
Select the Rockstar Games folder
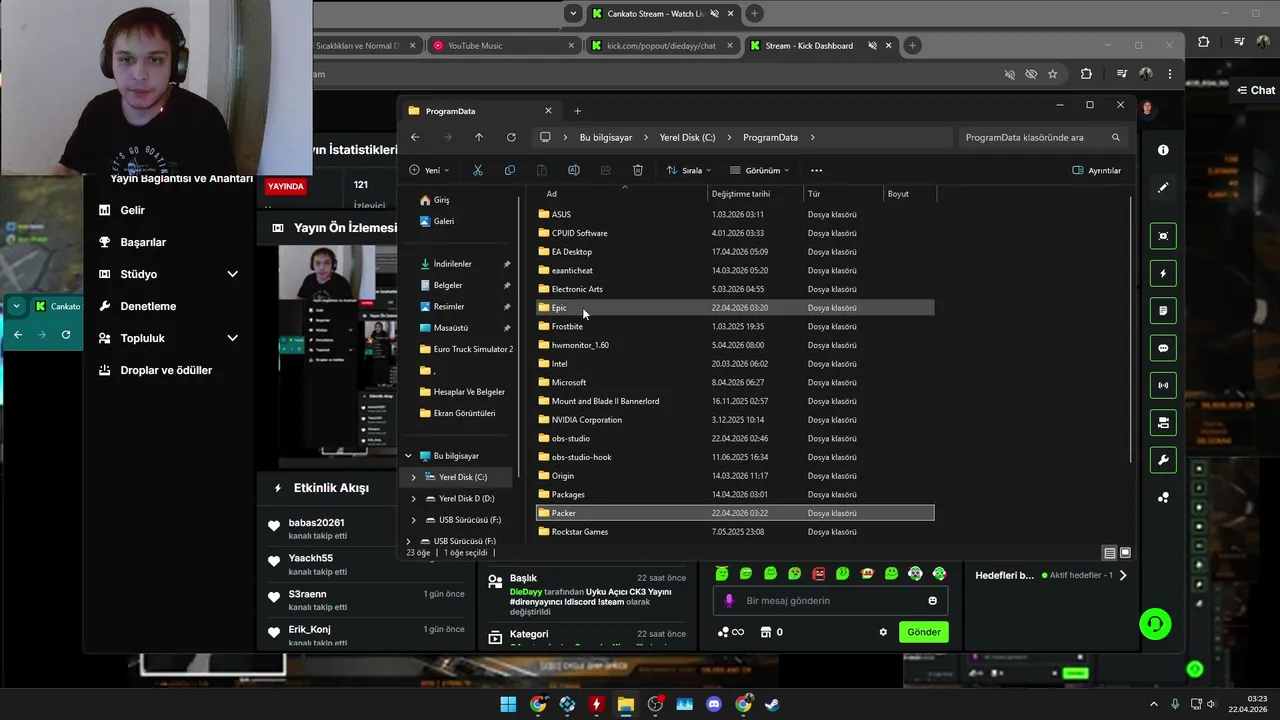coord(735,532)
